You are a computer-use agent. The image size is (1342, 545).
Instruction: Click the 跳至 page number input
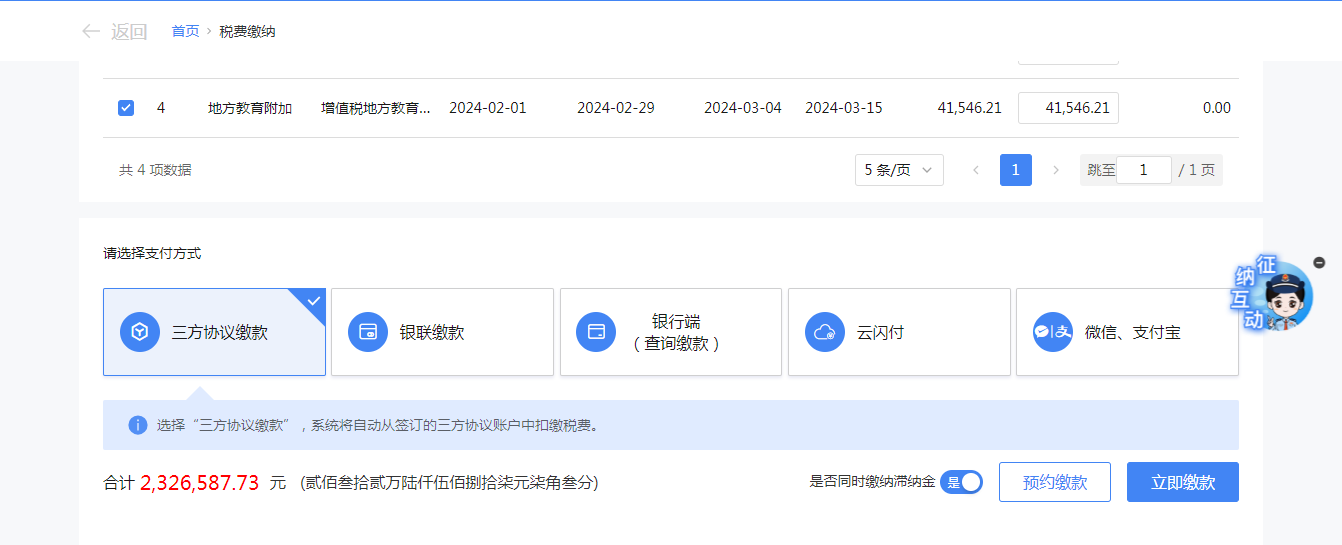click(x=1143, y=170)
